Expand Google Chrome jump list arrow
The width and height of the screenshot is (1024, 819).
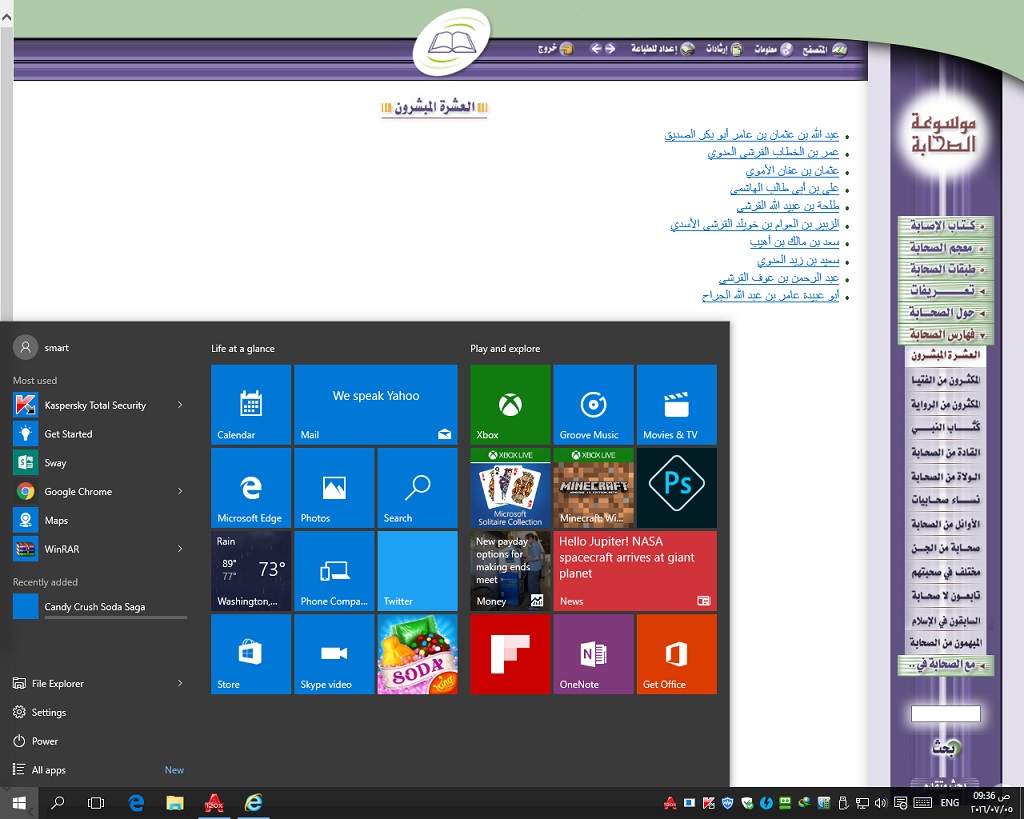[180, 491]
